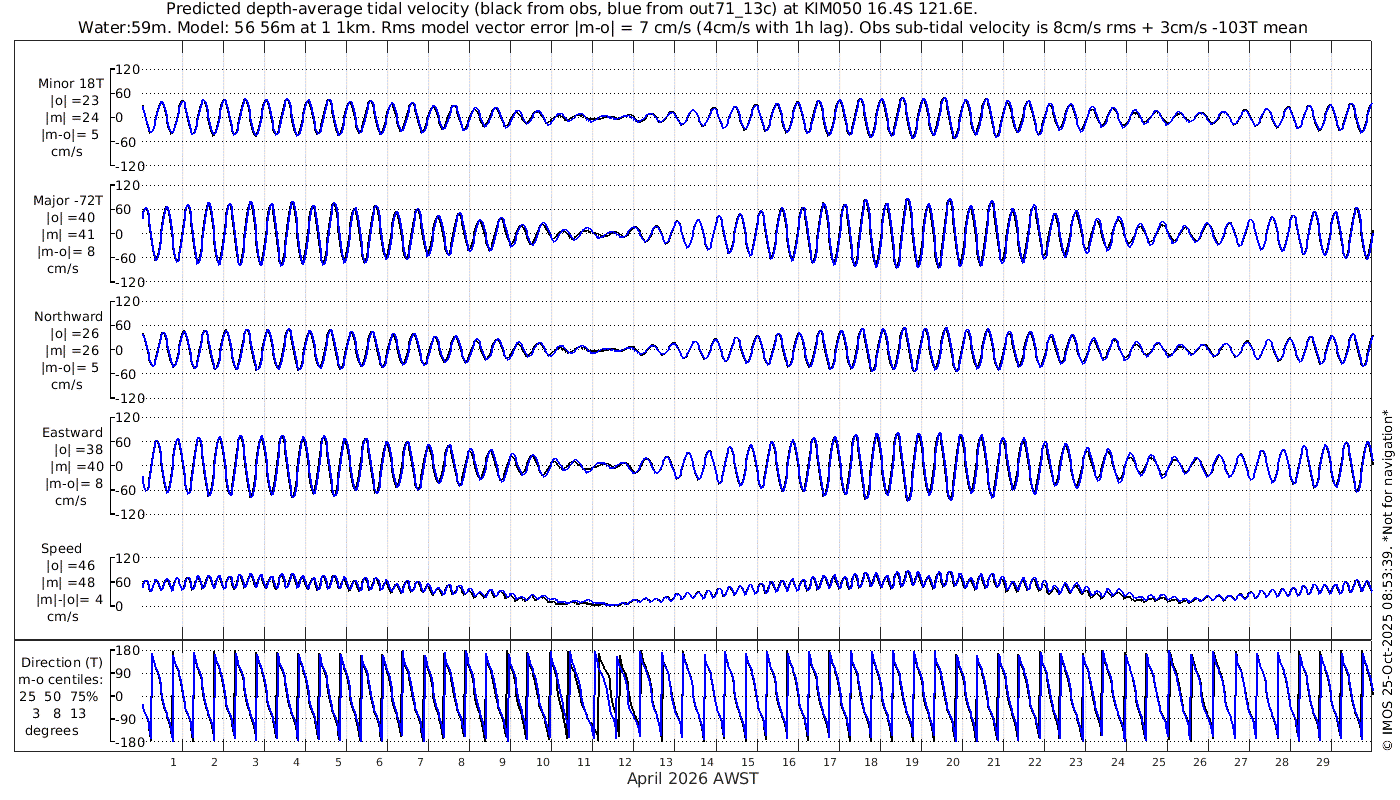1400x800 pixels.
Task: Click day 29 on the date axis
Action: [1322, 762]
